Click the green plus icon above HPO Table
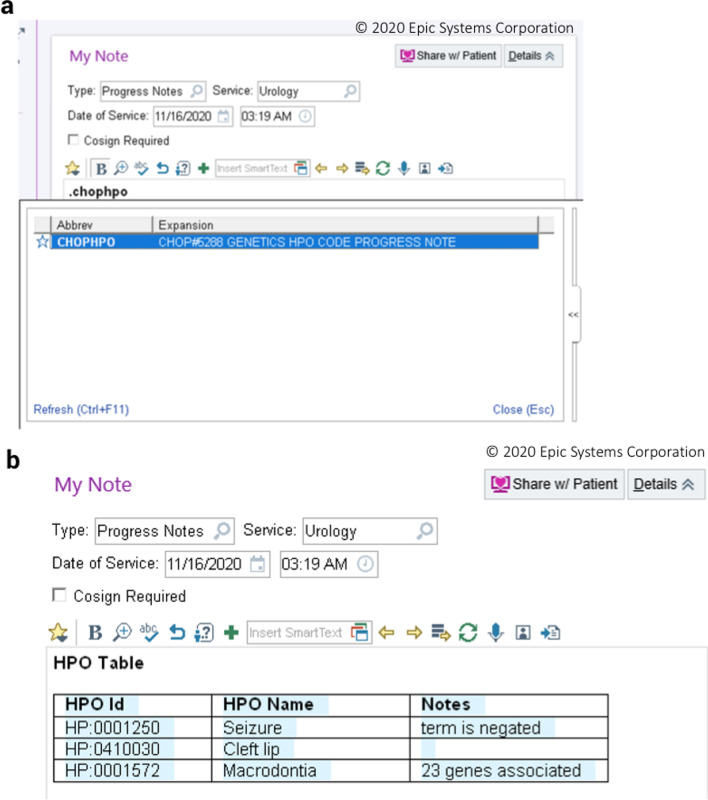The height and width of the screenshot is (800, 708). pos(231,632)
